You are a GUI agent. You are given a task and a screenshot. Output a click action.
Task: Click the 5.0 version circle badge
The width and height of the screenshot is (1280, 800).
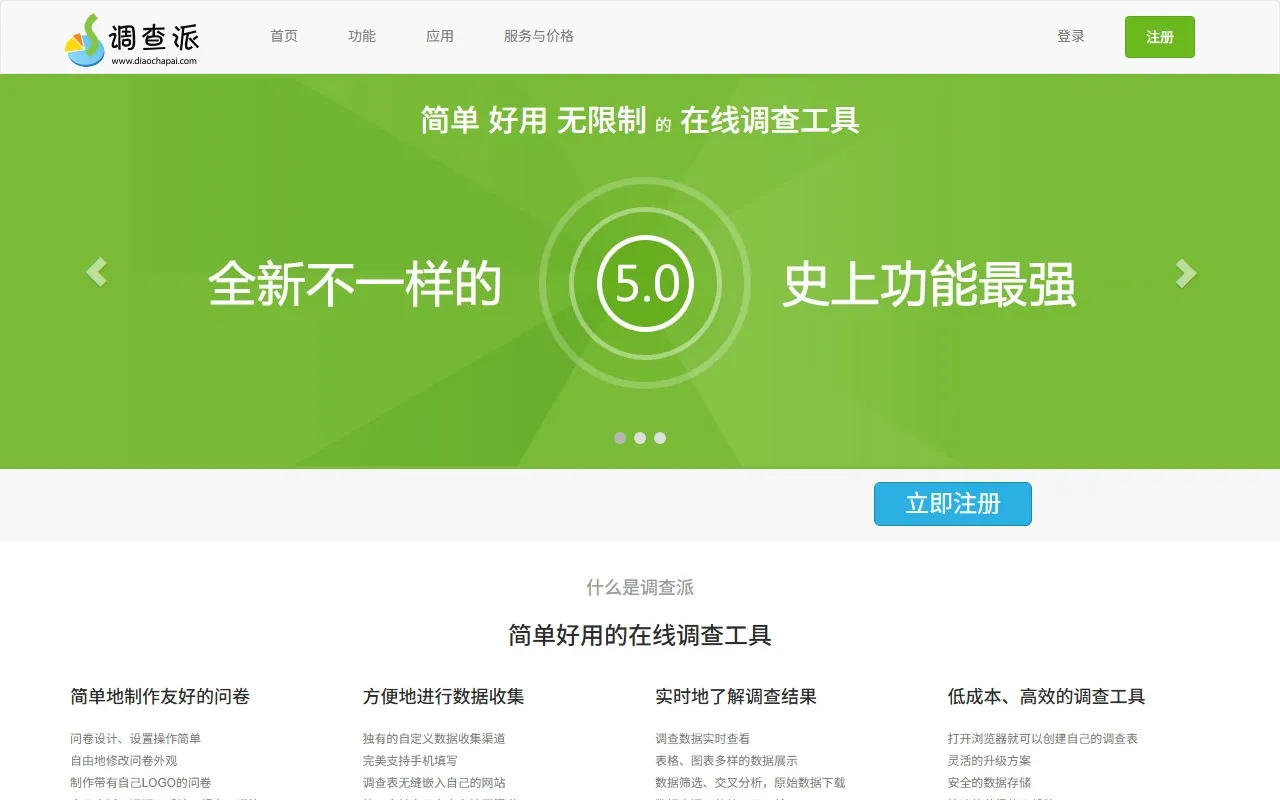click(646, 284)
